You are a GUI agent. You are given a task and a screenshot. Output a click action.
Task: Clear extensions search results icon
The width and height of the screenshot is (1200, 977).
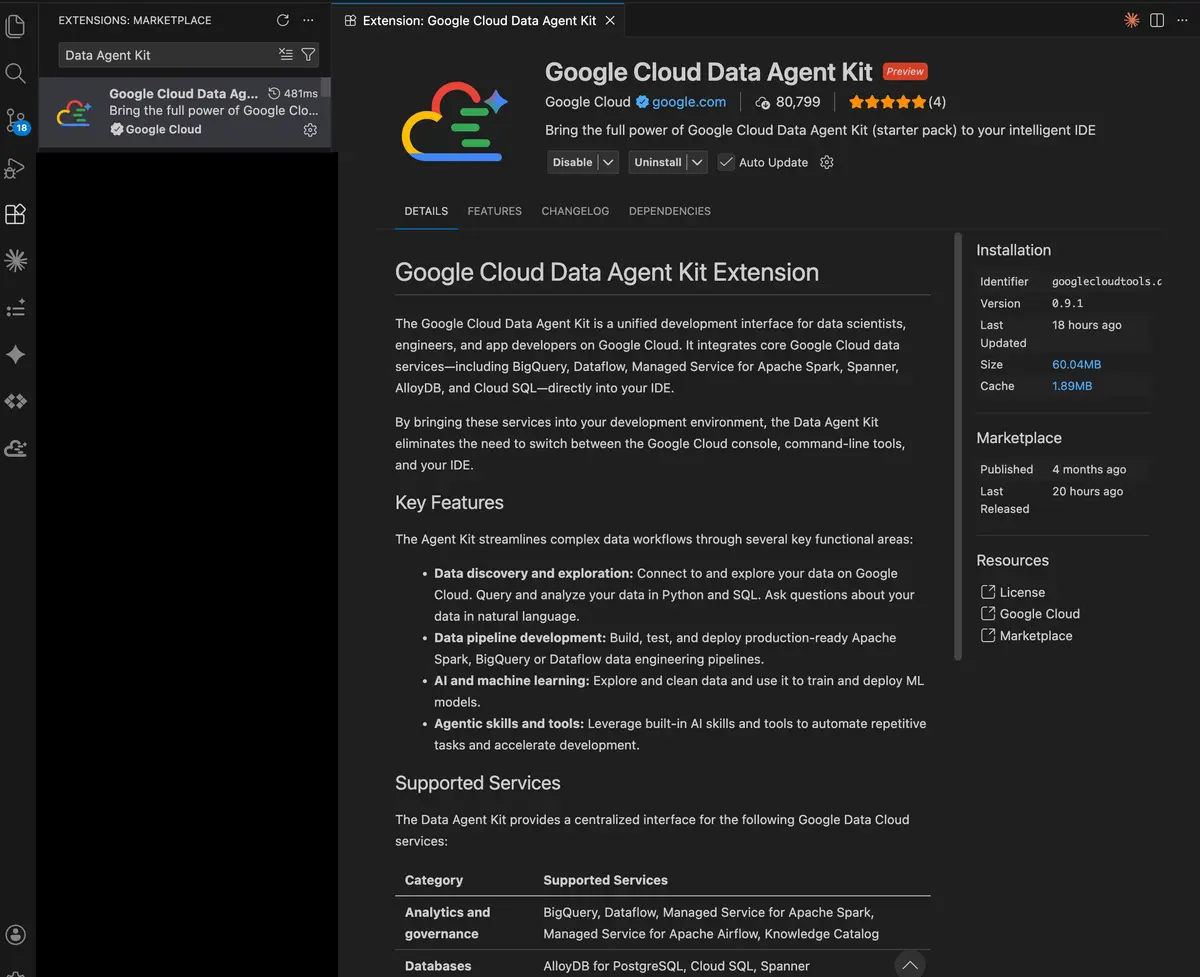click(286, 55)
